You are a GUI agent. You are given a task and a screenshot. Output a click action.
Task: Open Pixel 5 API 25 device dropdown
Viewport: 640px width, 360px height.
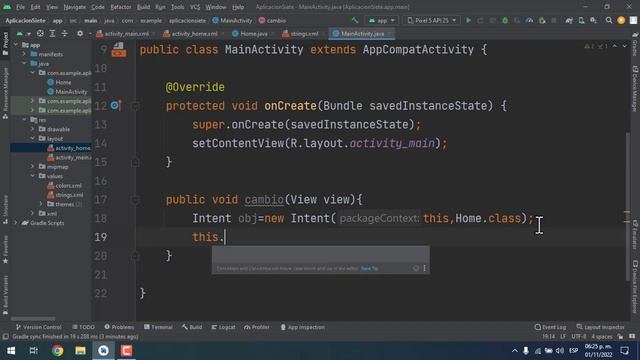tap(432, 20)
